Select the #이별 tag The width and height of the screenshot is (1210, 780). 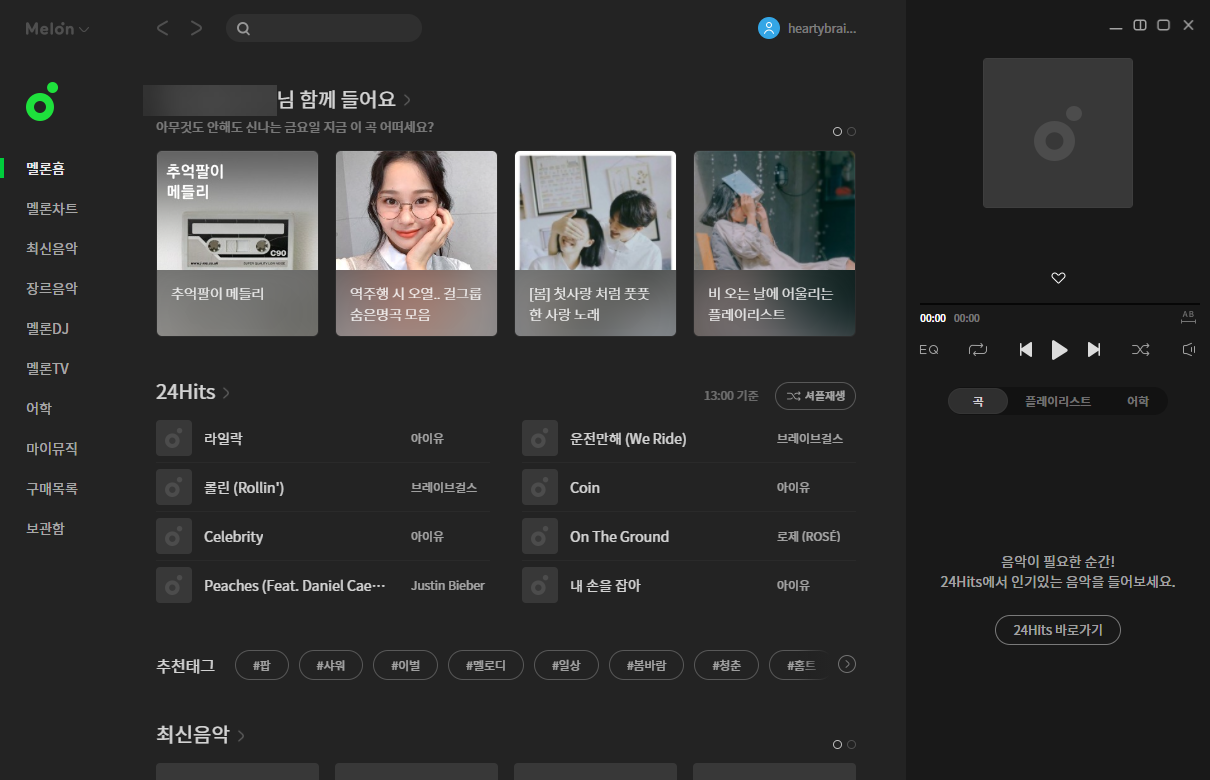(x=405, y=665)
